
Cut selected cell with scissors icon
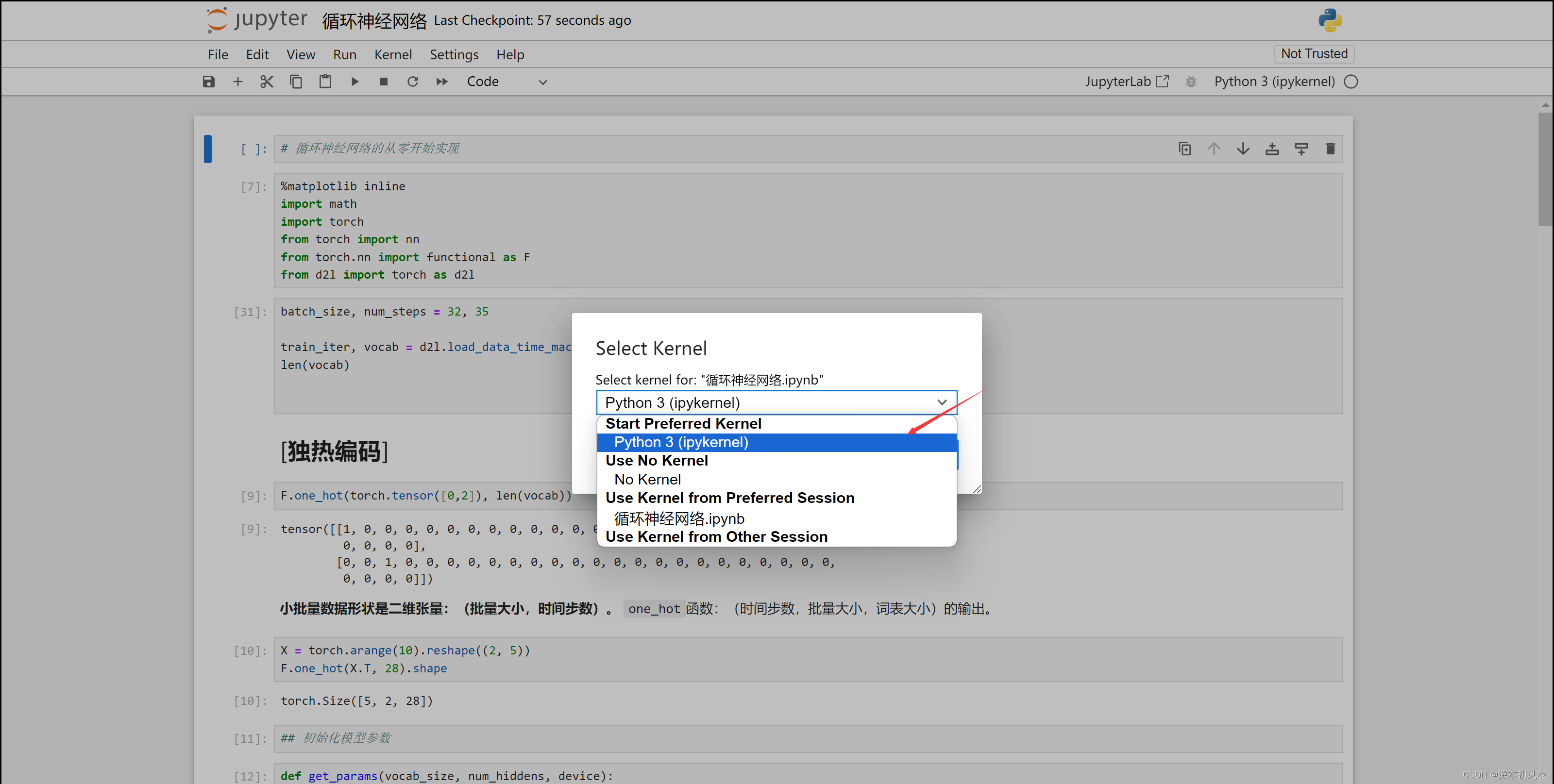267,82
